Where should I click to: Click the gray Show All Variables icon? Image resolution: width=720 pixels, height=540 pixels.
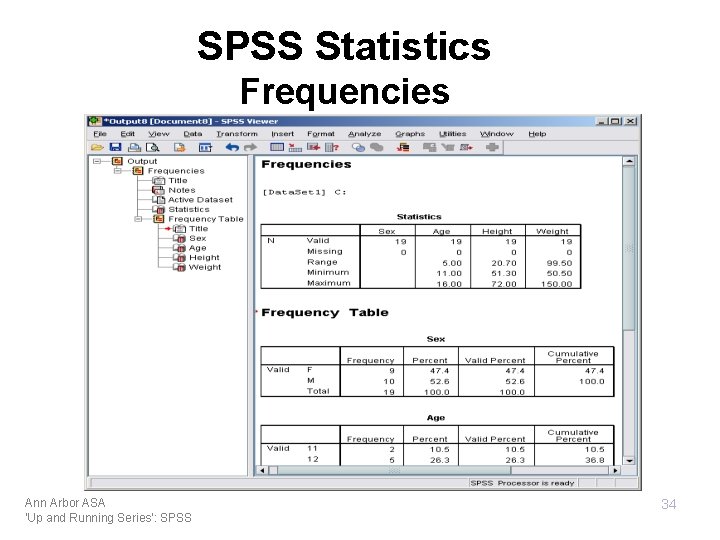[x=377, y=147]
